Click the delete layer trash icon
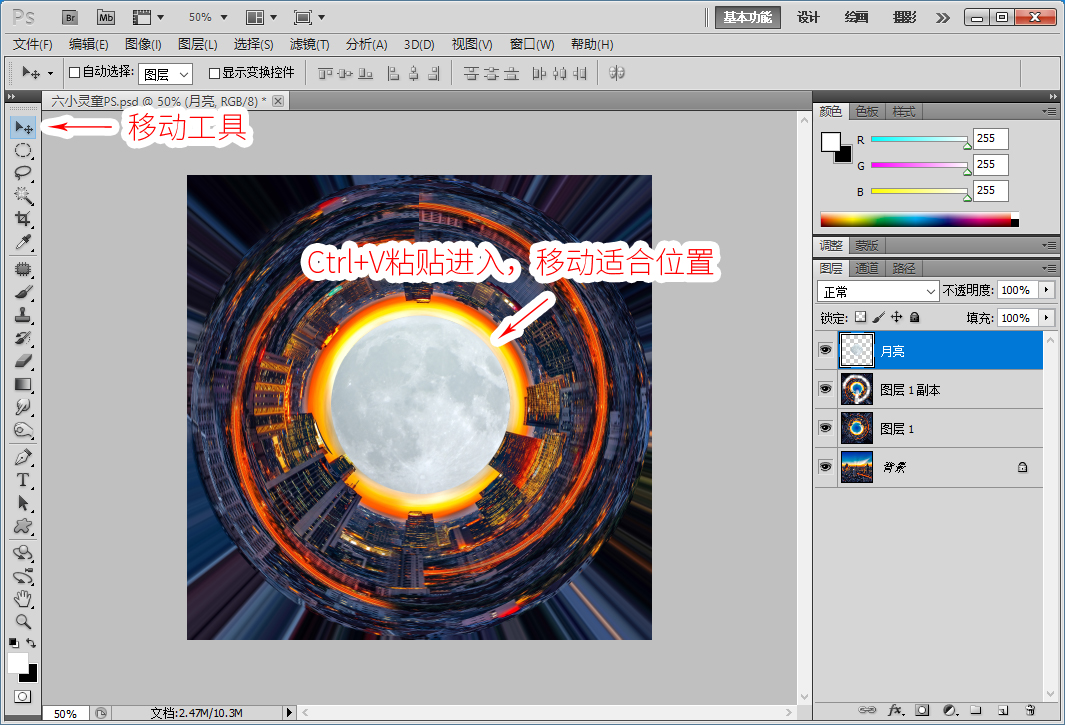Viewport: 1065px width, 725px height. 1030,710
